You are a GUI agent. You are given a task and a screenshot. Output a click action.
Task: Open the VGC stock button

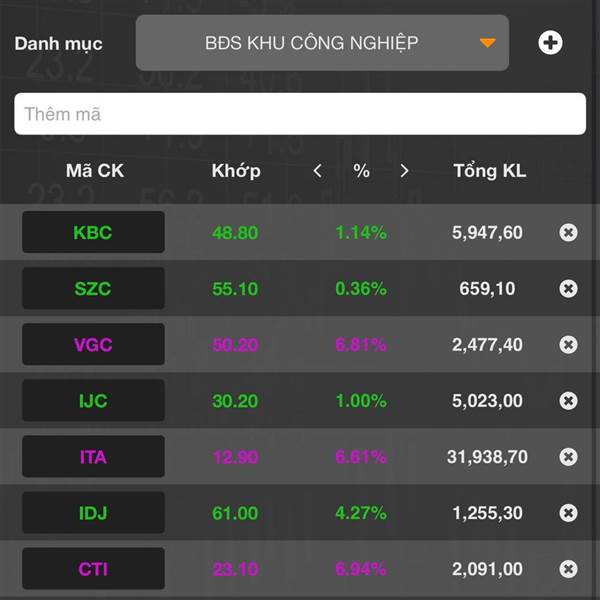point(93,345)
